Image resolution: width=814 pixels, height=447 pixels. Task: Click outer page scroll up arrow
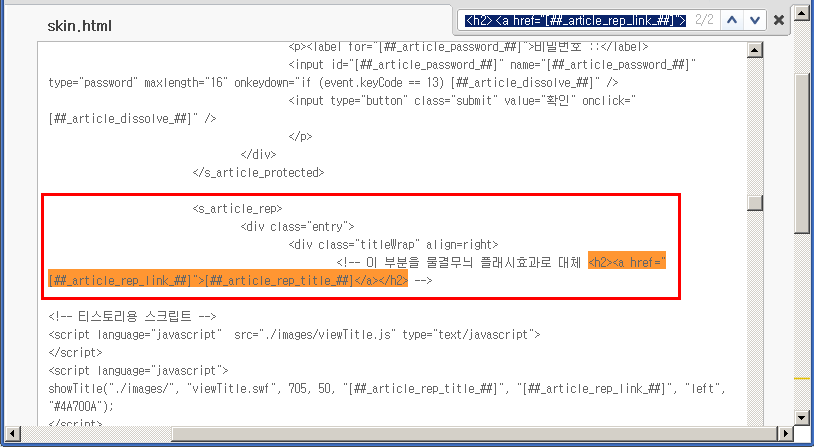(802, 13)
